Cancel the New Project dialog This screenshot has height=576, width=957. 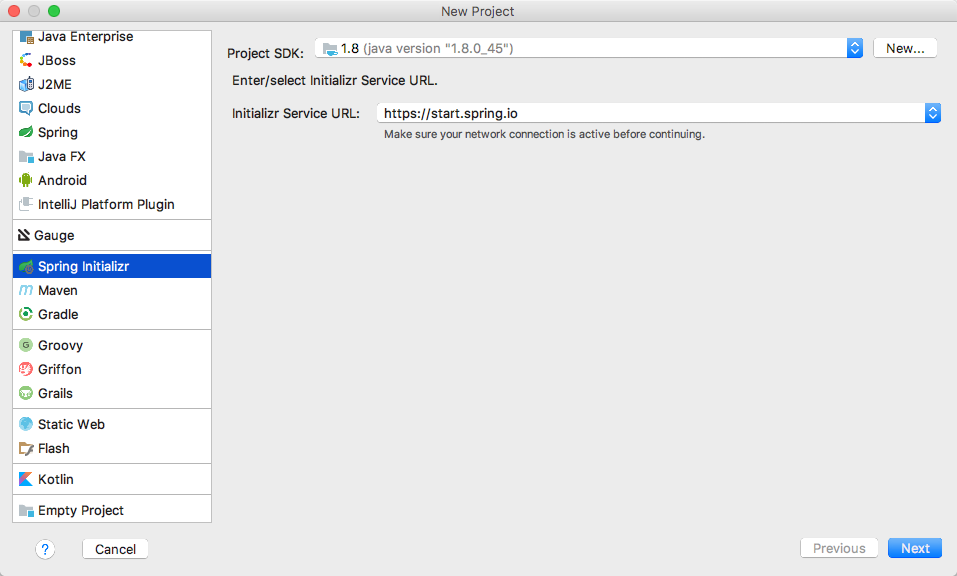[115, 549]
